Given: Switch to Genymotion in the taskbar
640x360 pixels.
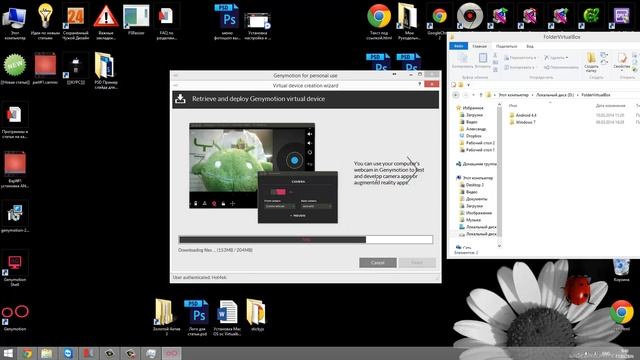Looking at the screenshot, I should (172, 353).
